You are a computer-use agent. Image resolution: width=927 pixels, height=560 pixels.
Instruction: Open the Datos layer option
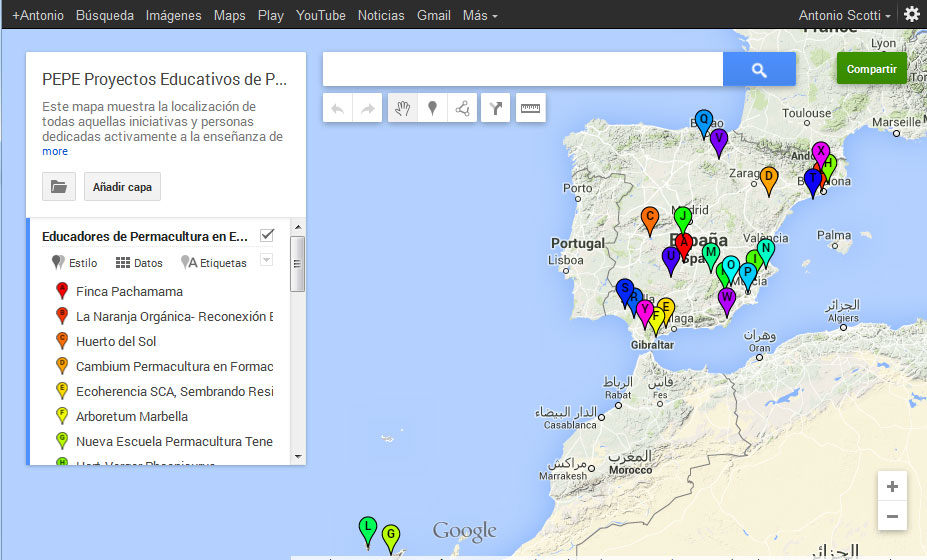coord(139,263)
